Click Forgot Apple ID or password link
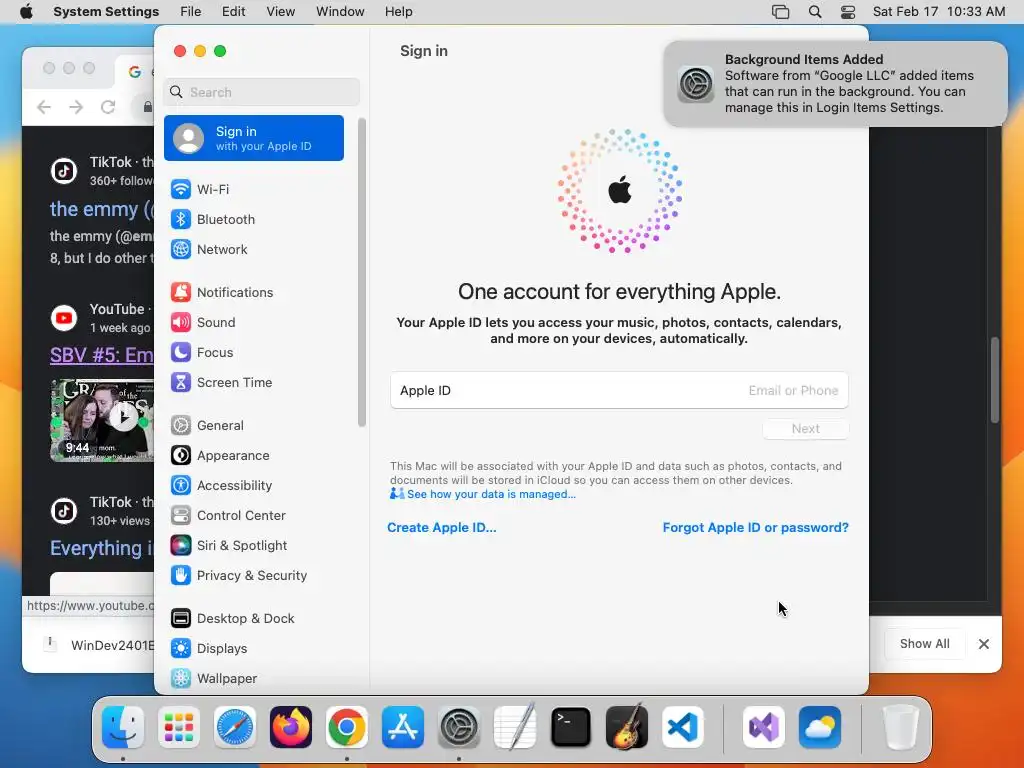The width and height of the screenshot is (1024, 768). tap(756, 528)
